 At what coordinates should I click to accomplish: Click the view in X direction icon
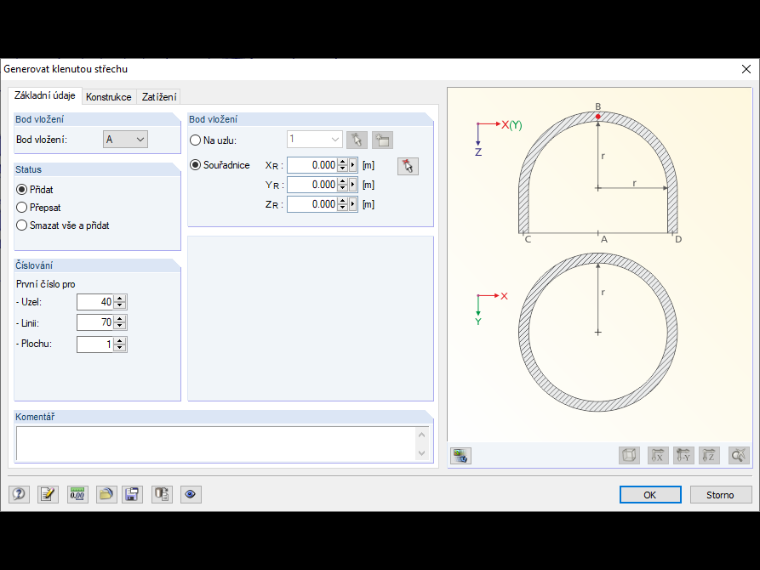[x=658, y=456]
